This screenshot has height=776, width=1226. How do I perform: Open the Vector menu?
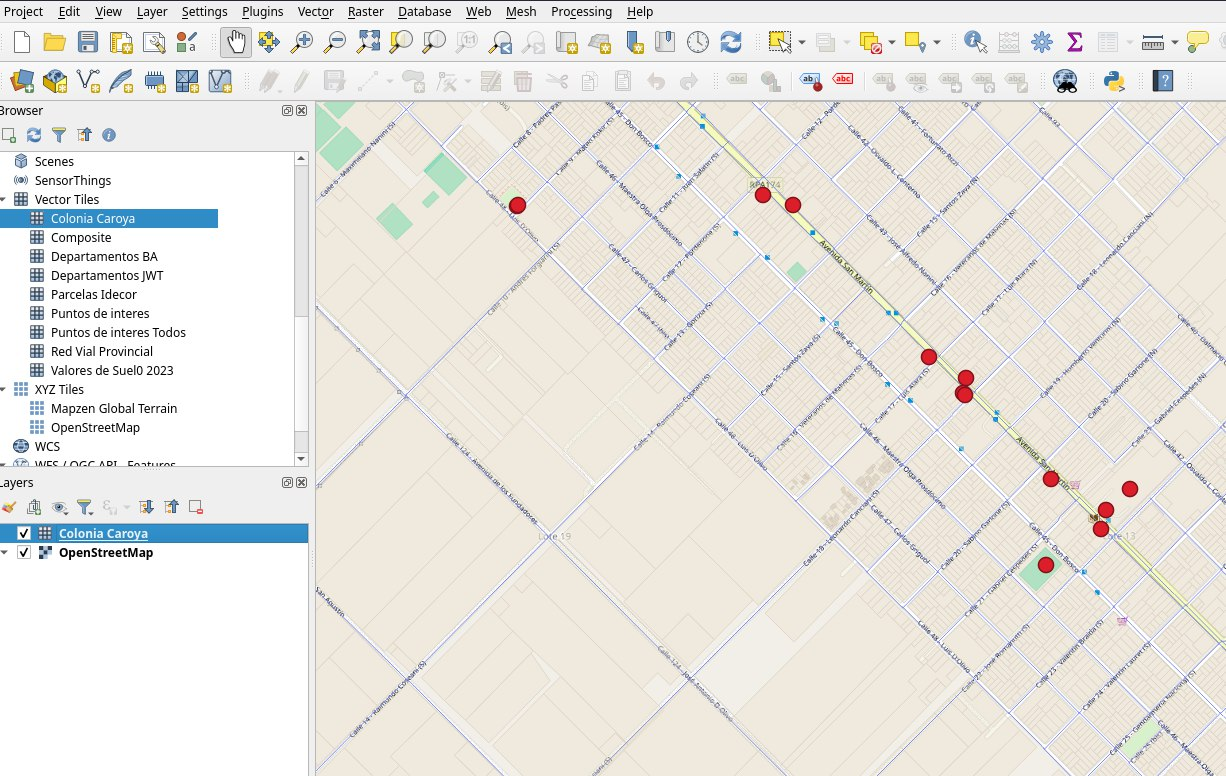pyautogui.click(x=316, y=11)
